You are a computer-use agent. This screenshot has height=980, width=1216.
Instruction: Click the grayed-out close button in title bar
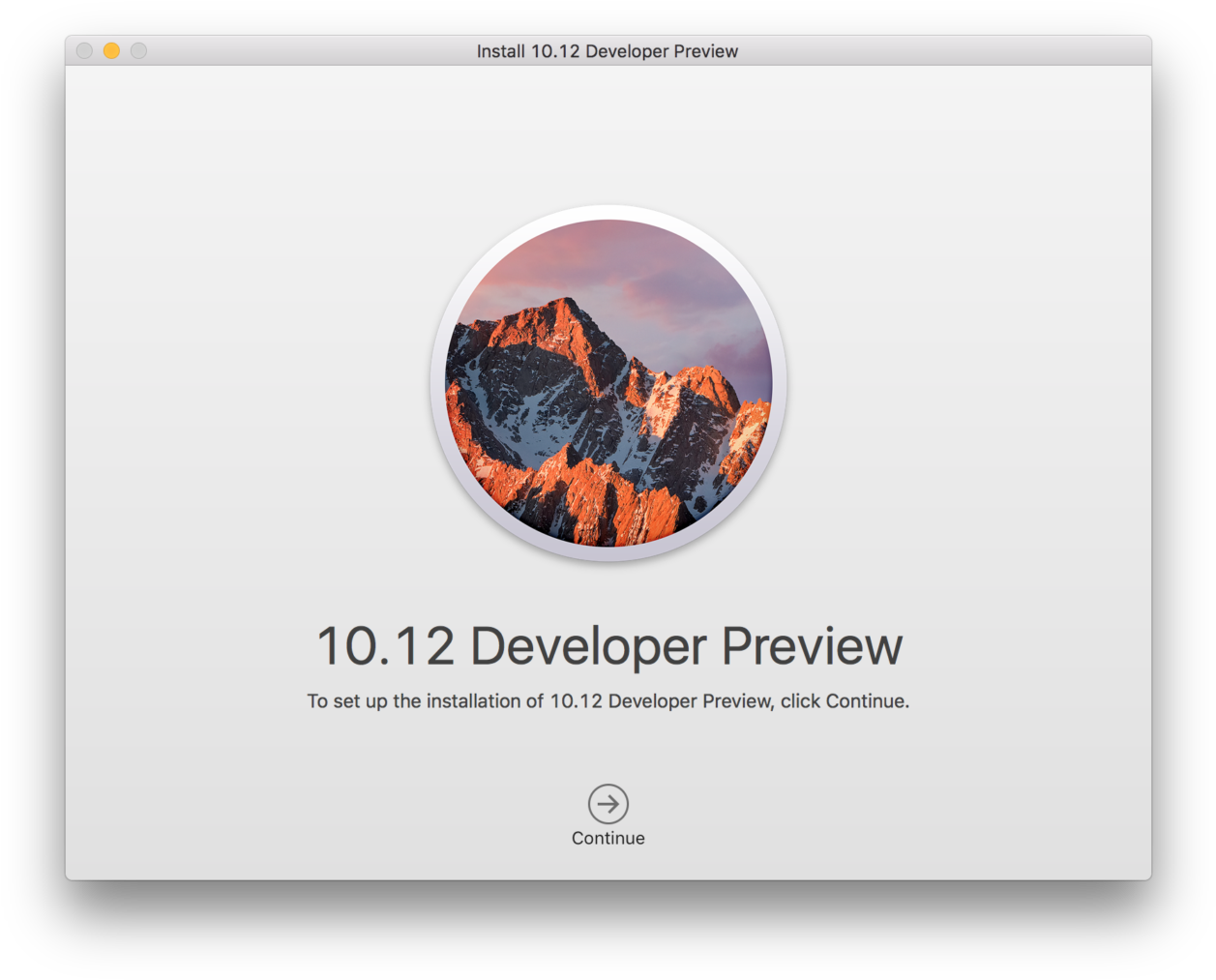[85, 51]
